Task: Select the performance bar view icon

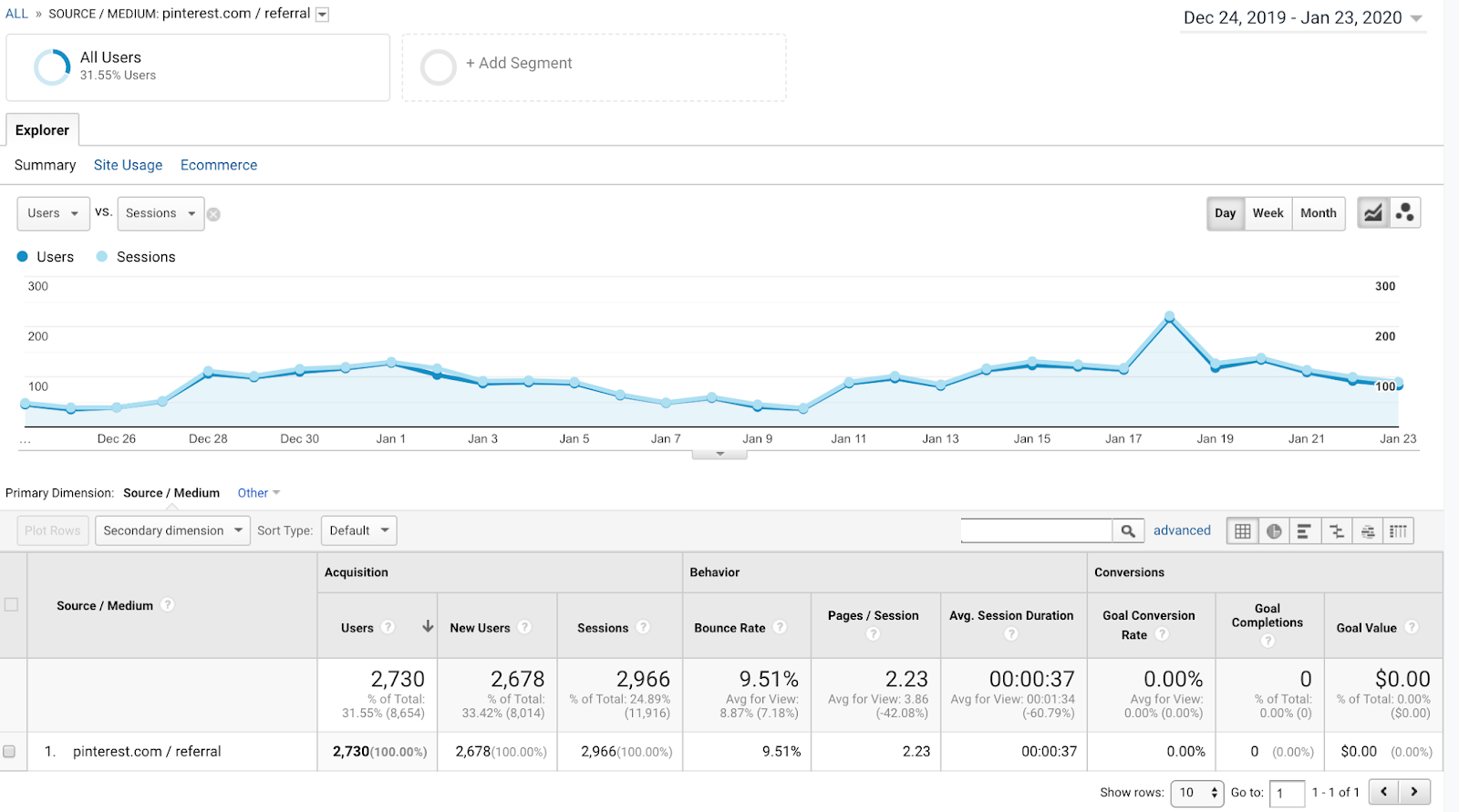Action: (1305, 531)
